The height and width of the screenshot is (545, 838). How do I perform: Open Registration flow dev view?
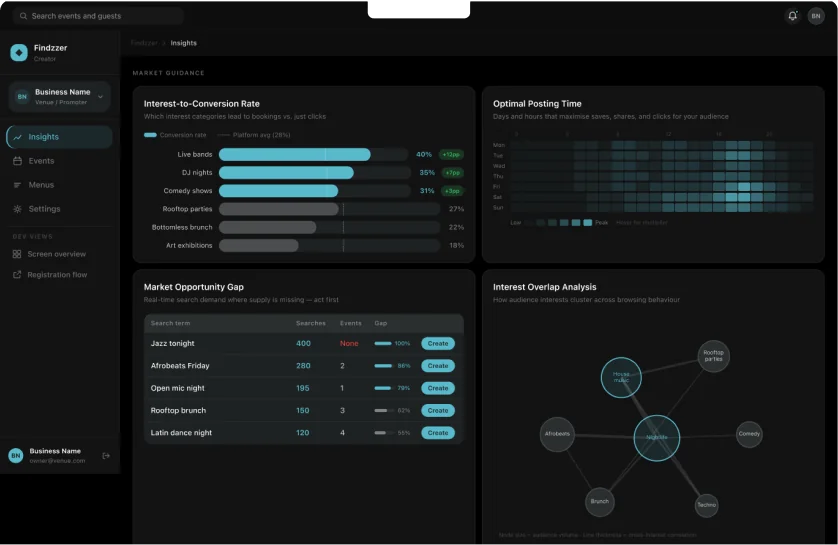click(57, 275)
